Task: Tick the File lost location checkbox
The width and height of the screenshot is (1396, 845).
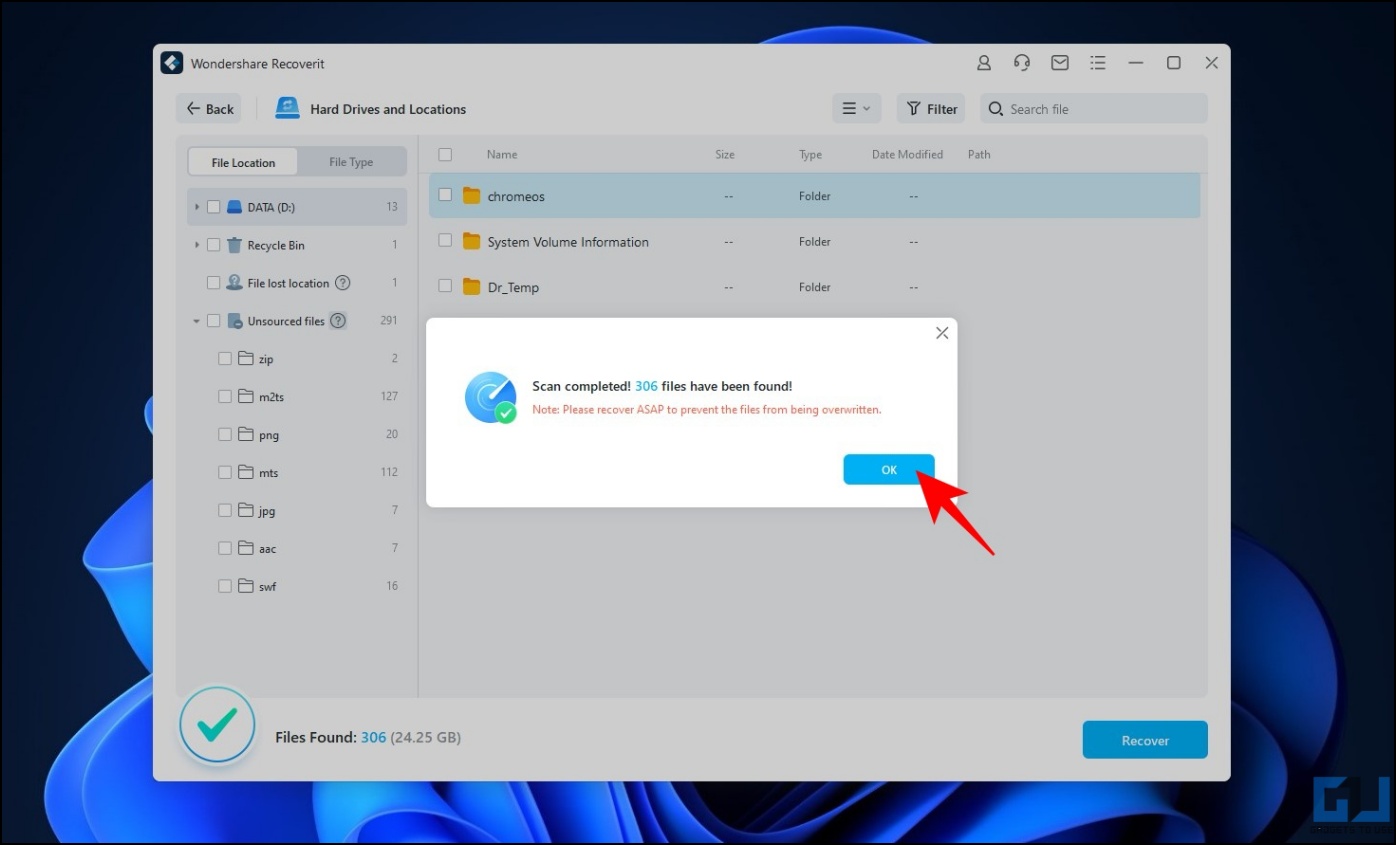Action: point(213,283)
